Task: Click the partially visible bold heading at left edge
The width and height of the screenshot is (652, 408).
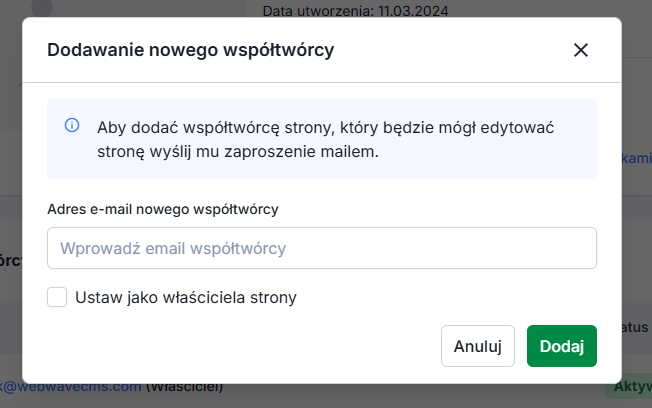Action: 10,260
